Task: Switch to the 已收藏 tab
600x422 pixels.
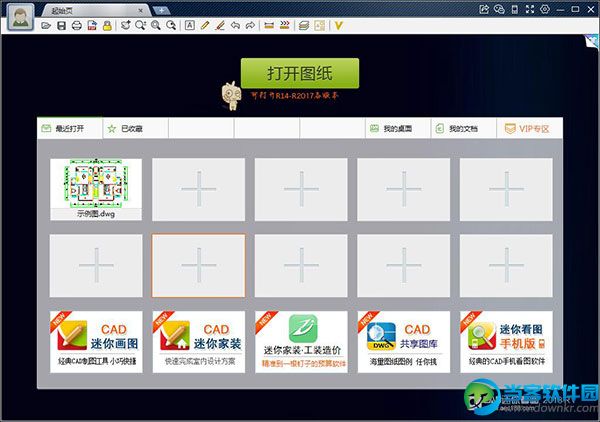Action: (135, 129)
